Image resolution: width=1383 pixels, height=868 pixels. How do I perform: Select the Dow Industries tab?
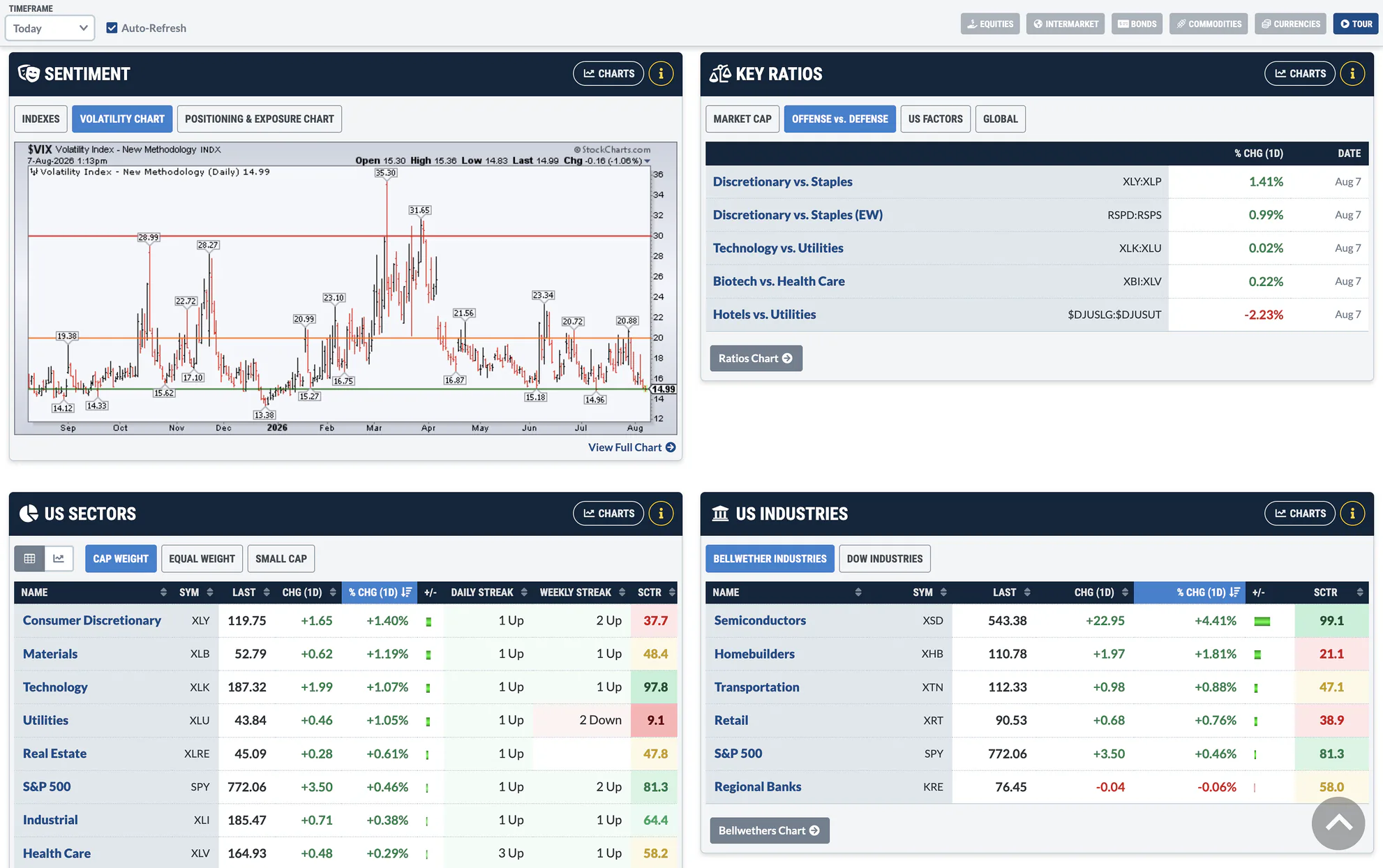click(x=884, y=559)
